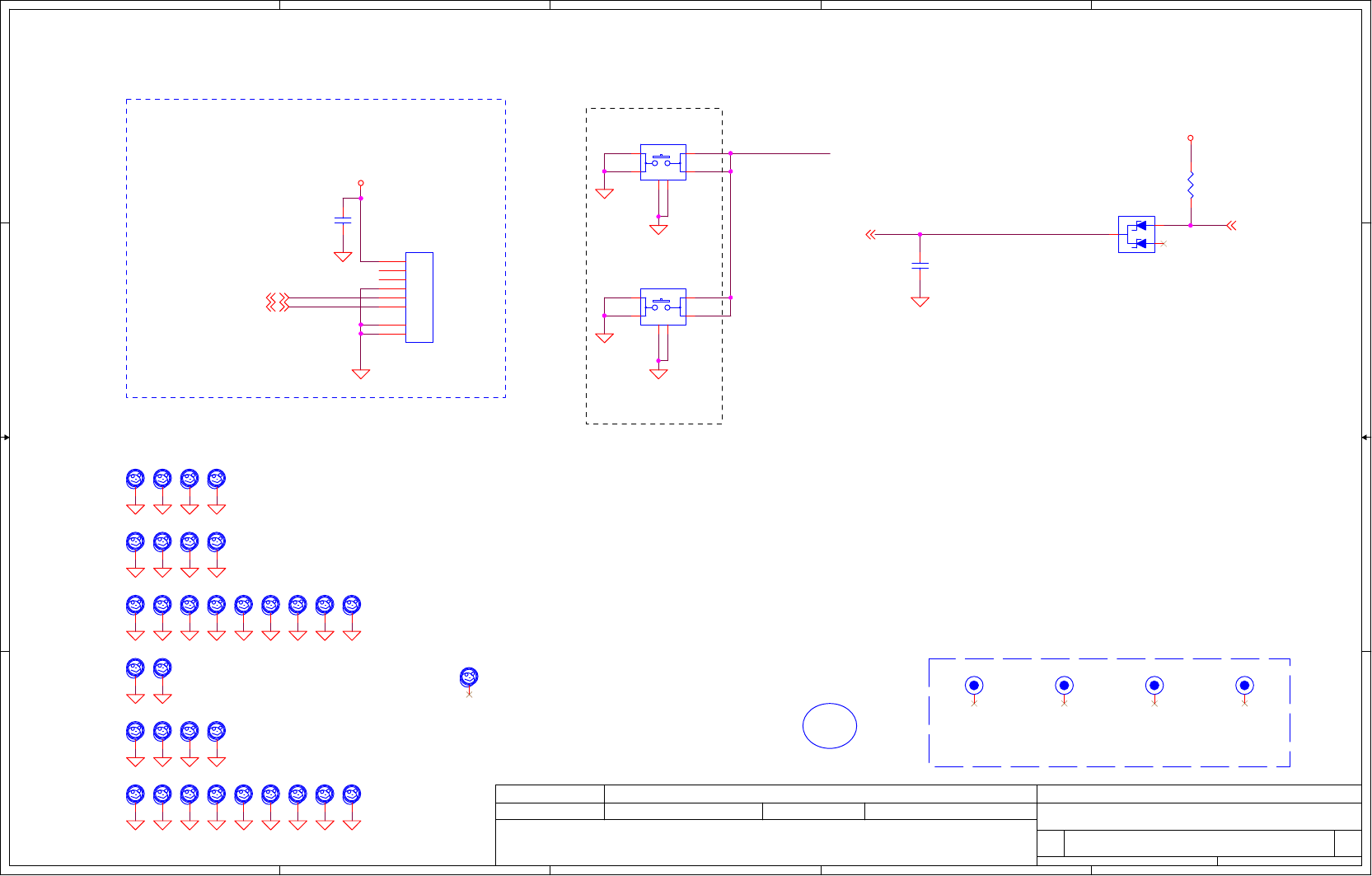1372x876 pixels.
Task: Select the second mounting hole in the two-hole row
Action: (x=162, y=668)
